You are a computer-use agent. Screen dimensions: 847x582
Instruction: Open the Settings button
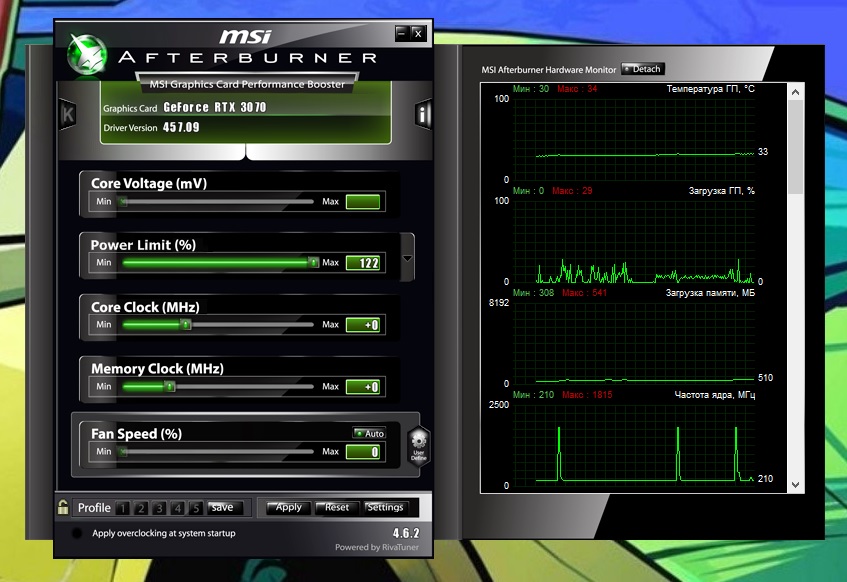[x=384, y=507]
